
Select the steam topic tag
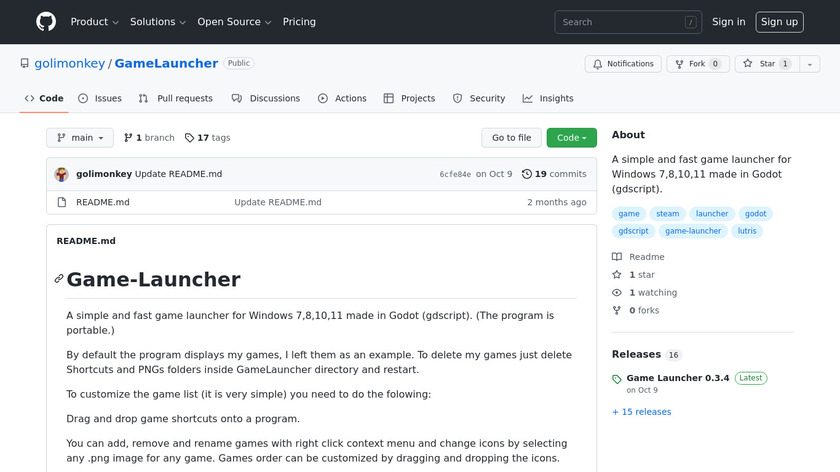point(668,214)
